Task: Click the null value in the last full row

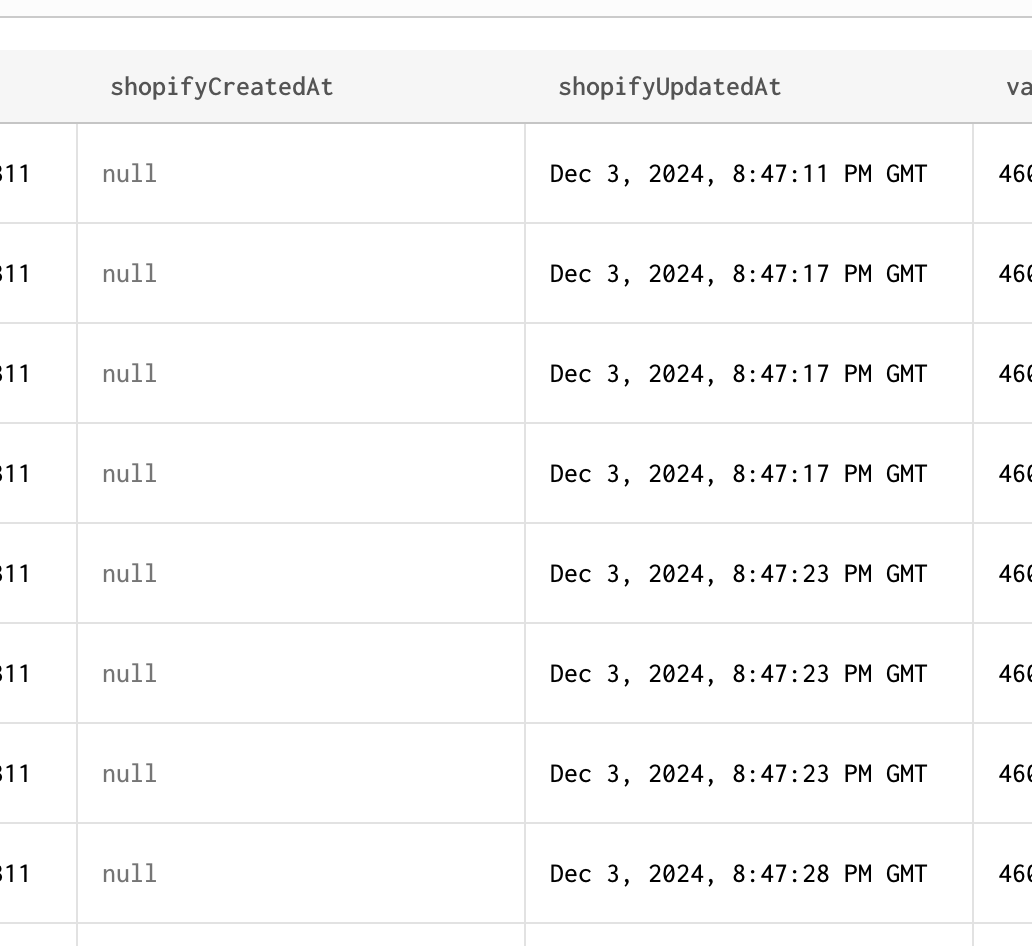Action: pyautogui.click(x=129, y=873)
